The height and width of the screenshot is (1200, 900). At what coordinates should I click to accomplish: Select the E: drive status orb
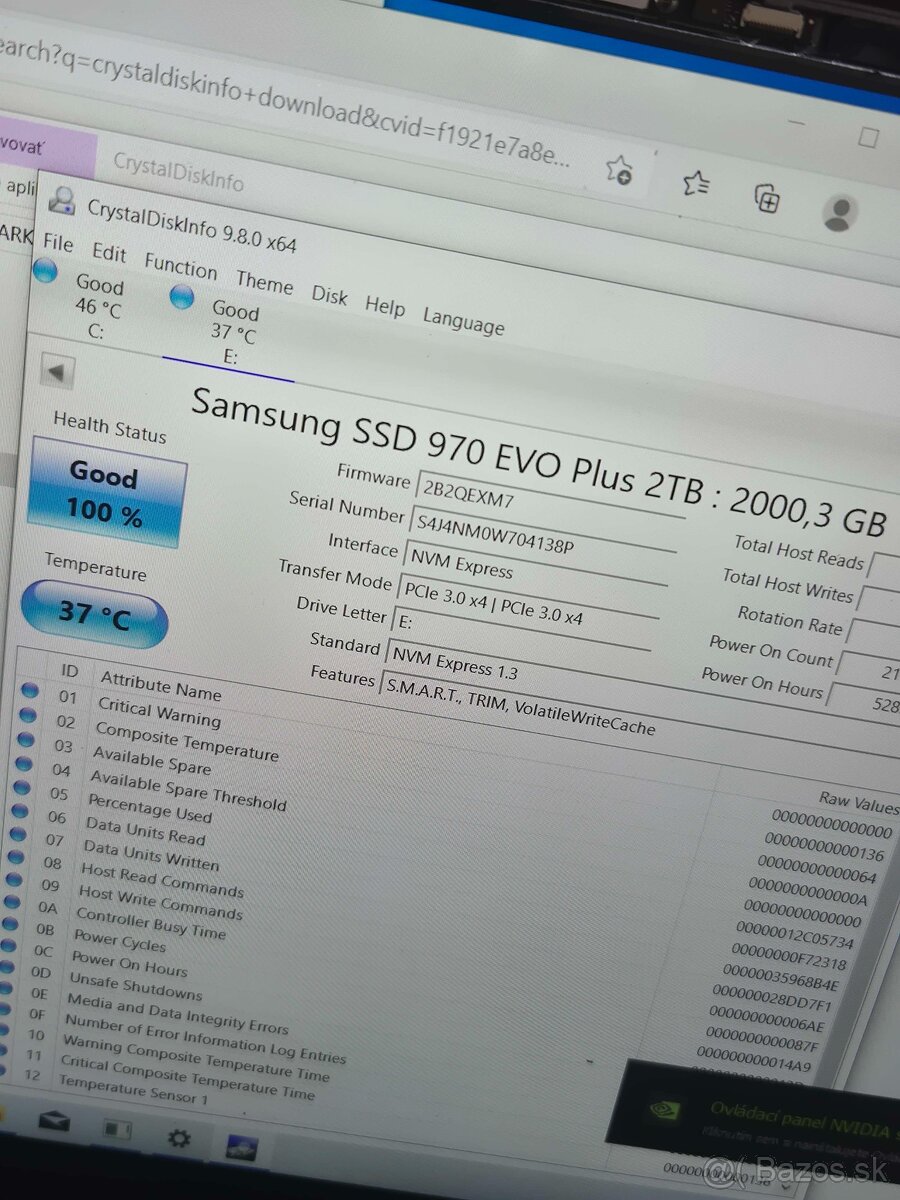click(181, 297)
